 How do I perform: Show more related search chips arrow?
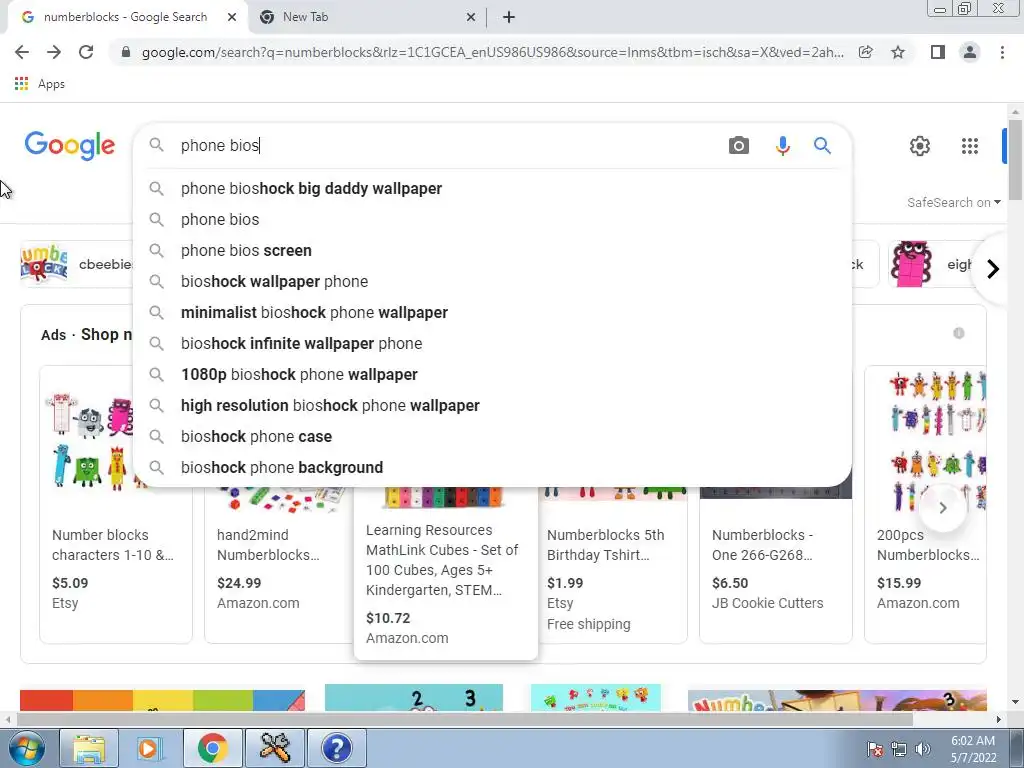tap(993, 268)
